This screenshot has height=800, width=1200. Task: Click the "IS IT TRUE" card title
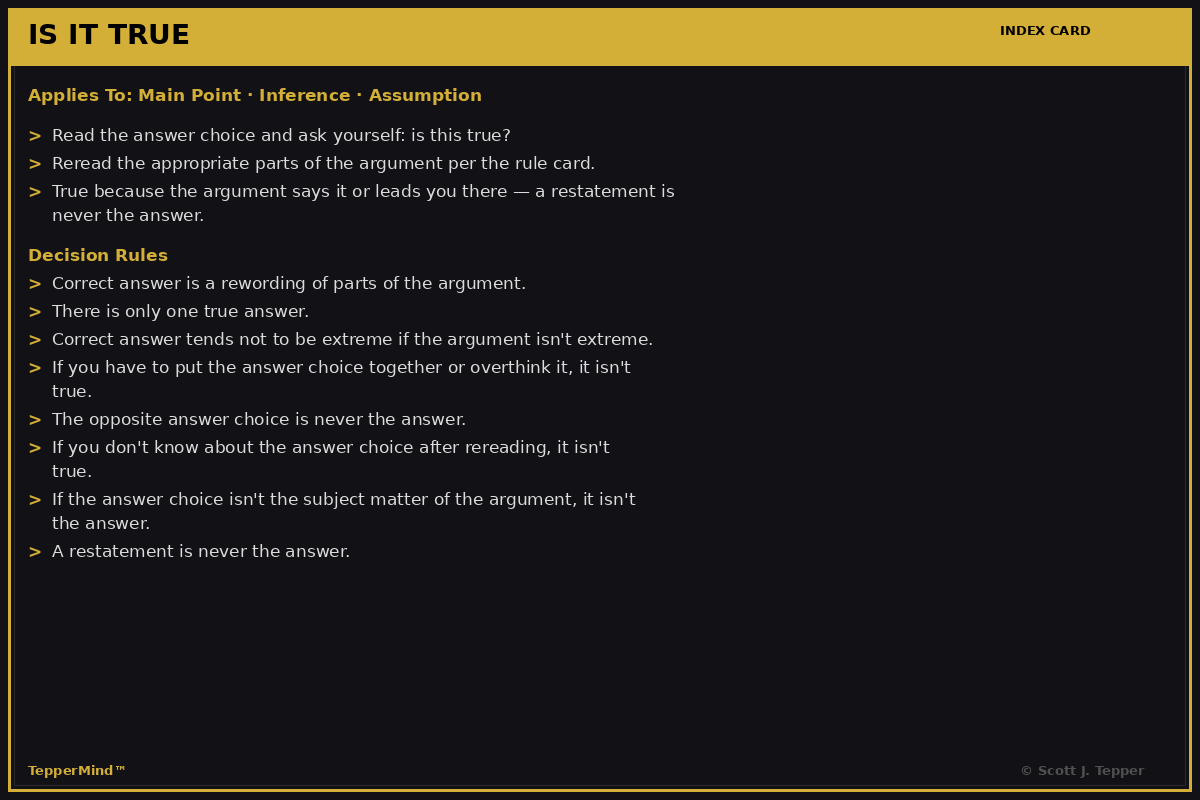point(109,36)
